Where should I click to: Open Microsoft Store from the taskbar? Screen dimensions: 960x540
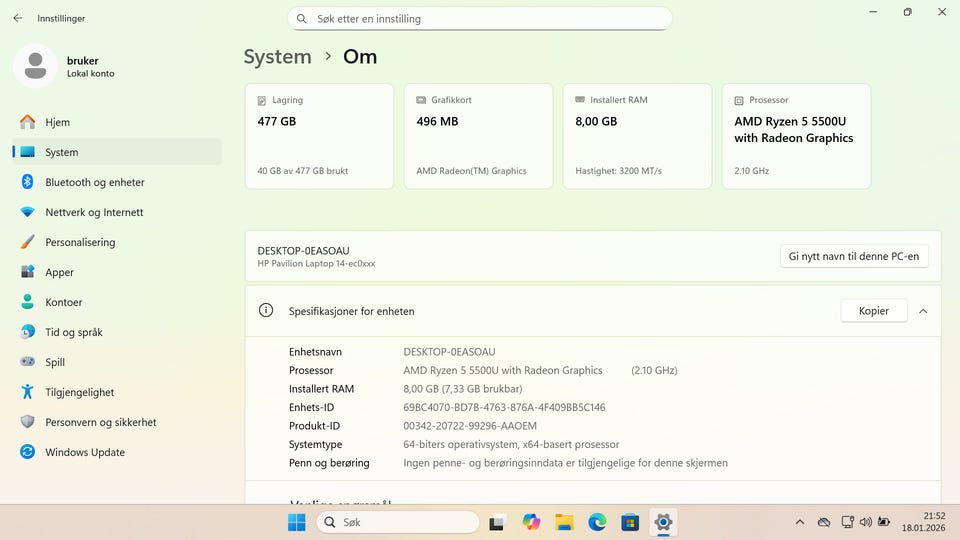[x=630, y=522]
